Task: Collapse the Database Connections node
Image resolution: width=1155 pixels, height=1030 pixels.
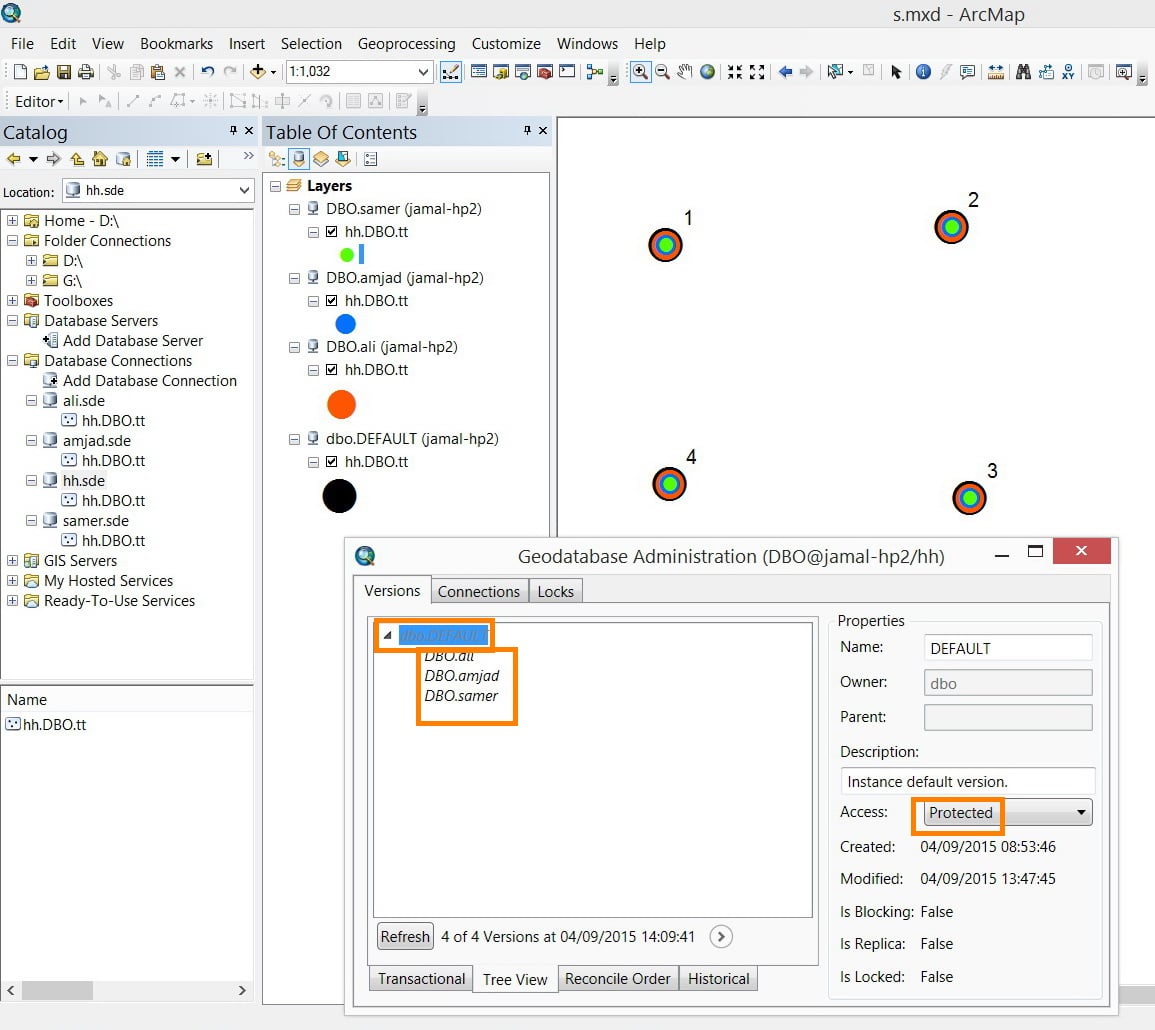Action: [x=13, y=360]
